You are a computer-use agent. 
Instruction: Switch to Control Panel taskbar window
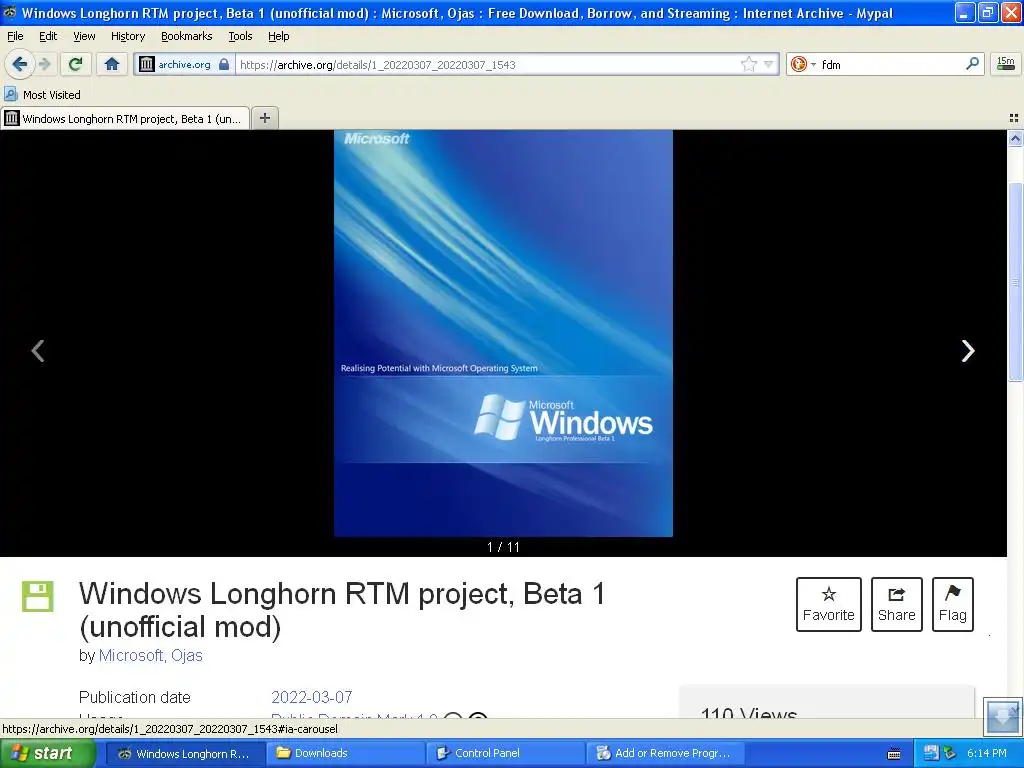point(506,753)
